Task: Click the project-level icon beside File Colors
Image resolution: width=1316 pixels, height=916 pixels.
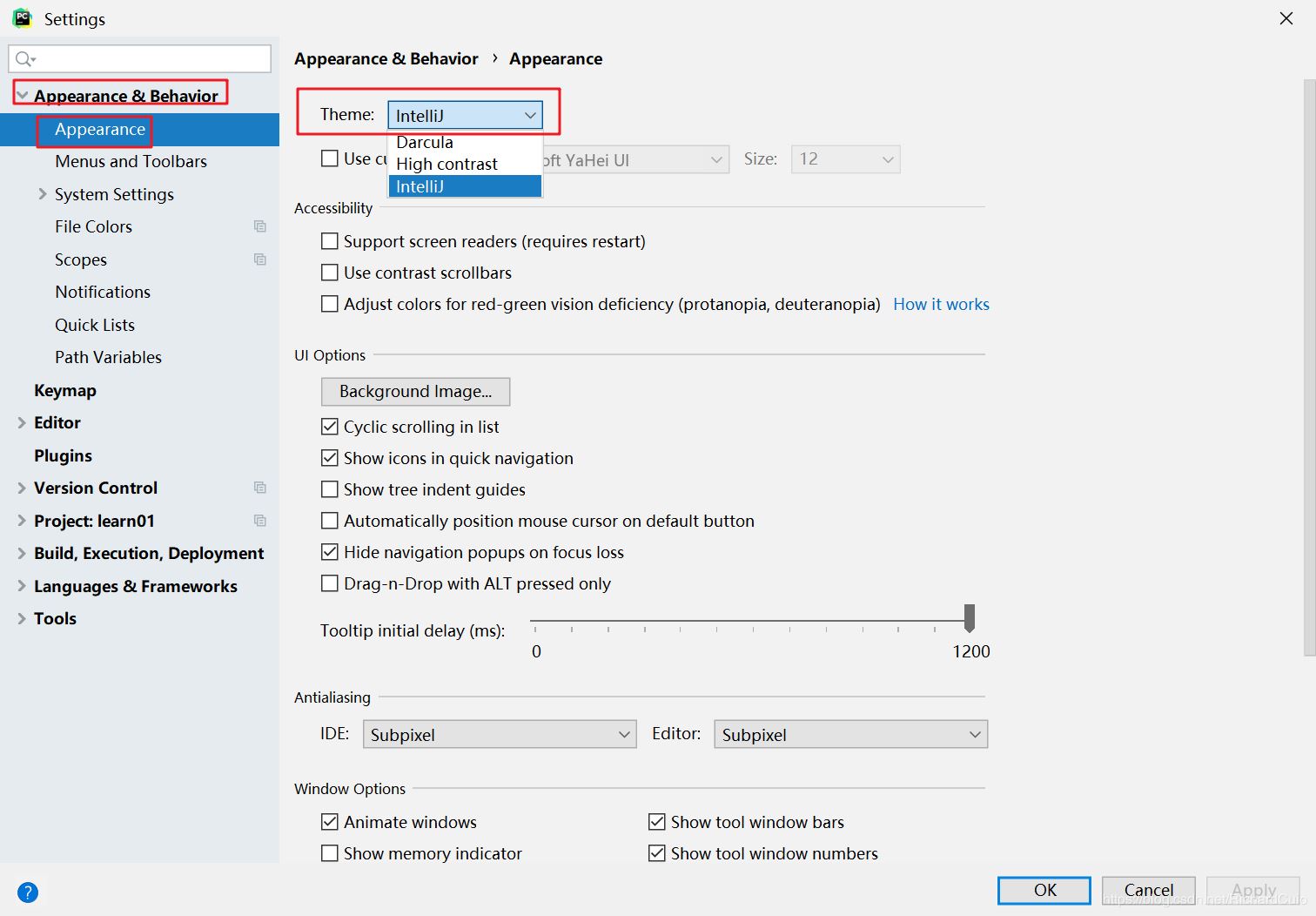Action: point(259,226)
